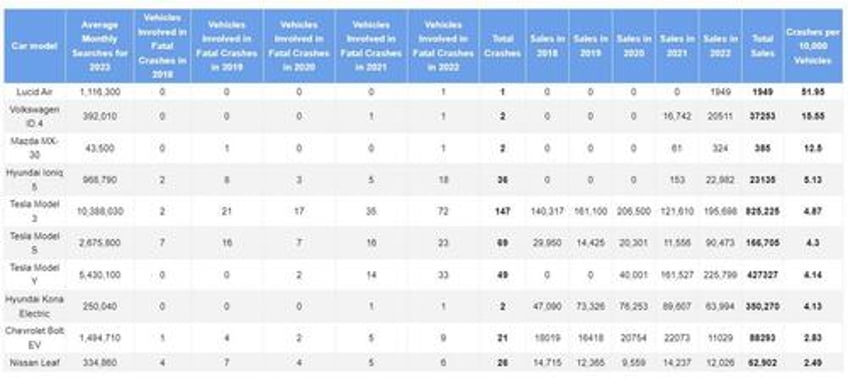Click Chevrolet Bolt EV crash rate '2.83'
The width and height of the screenshot is (848, 378).
click(813, 339)
